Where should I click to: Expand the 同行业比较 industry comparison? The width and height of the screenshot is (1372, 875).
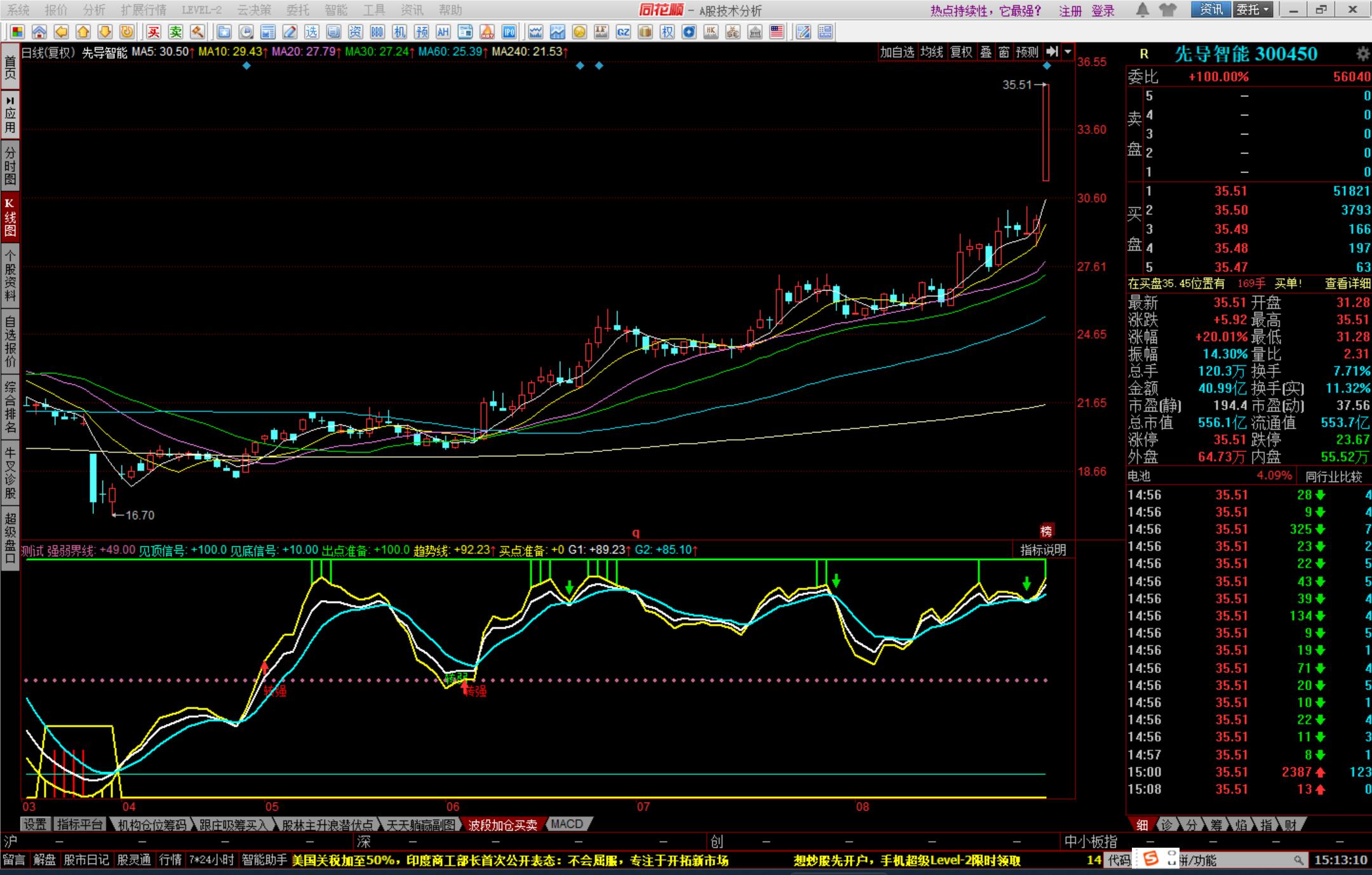[1333, 476]
